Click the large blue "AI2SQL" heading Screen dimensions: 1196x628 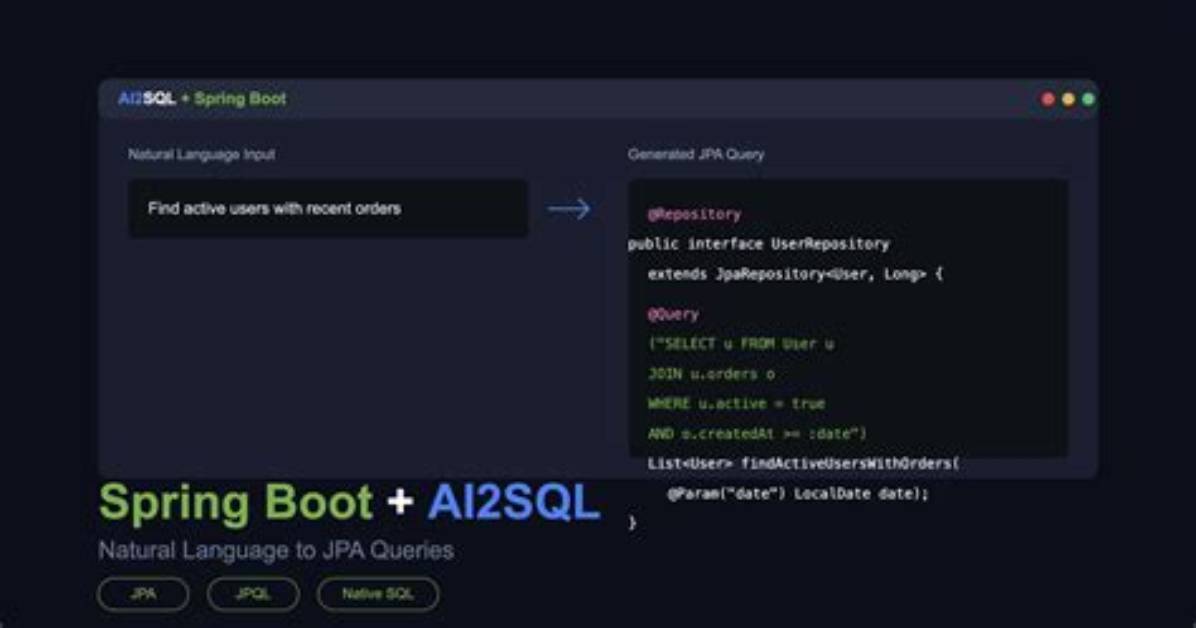(513, 502)
